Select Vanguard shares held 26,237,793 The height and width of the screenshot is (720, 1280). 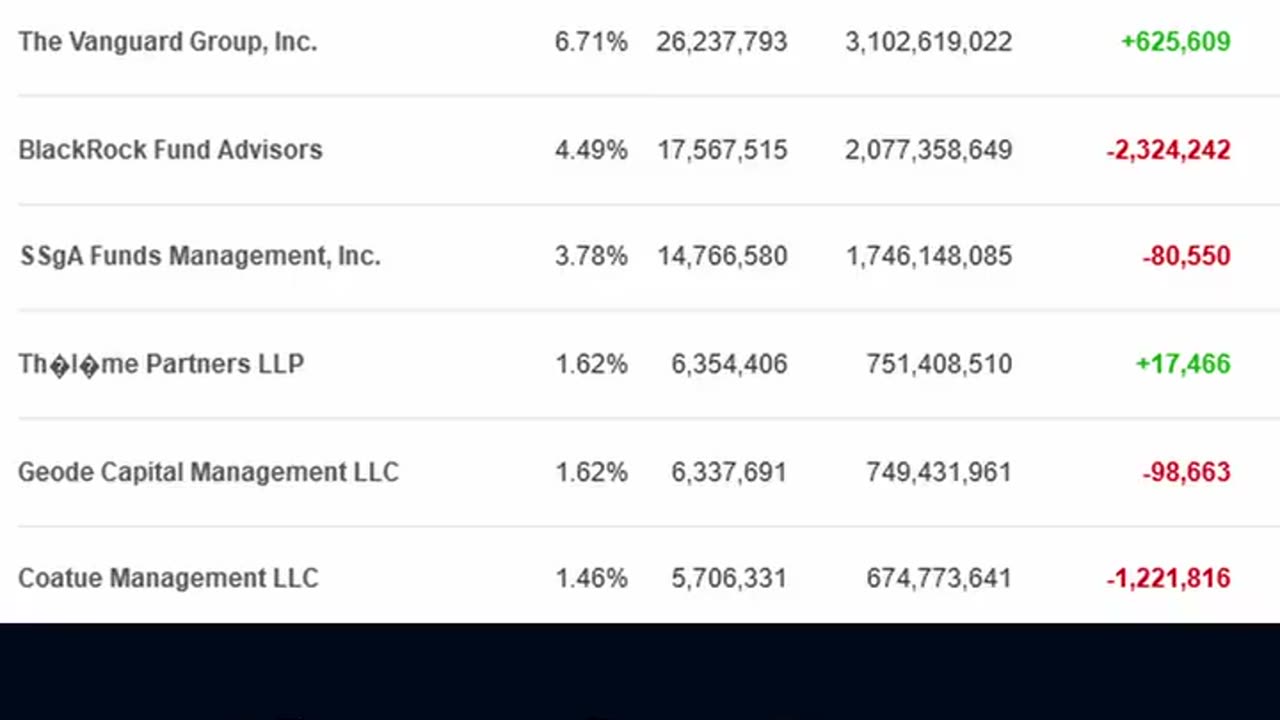[722, 42]
